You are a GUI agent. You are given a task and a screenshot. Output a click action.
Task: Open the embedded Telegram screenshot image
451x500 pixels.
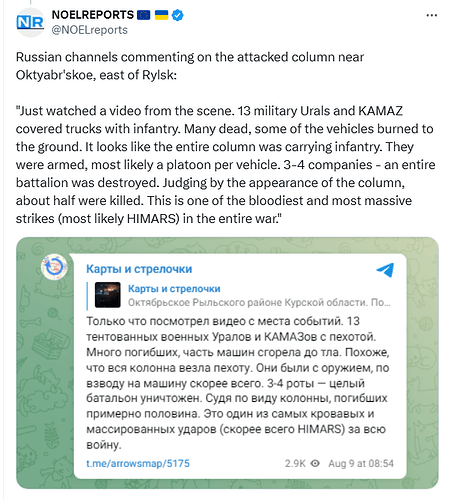pyautogui.click(x=227, y=363)
